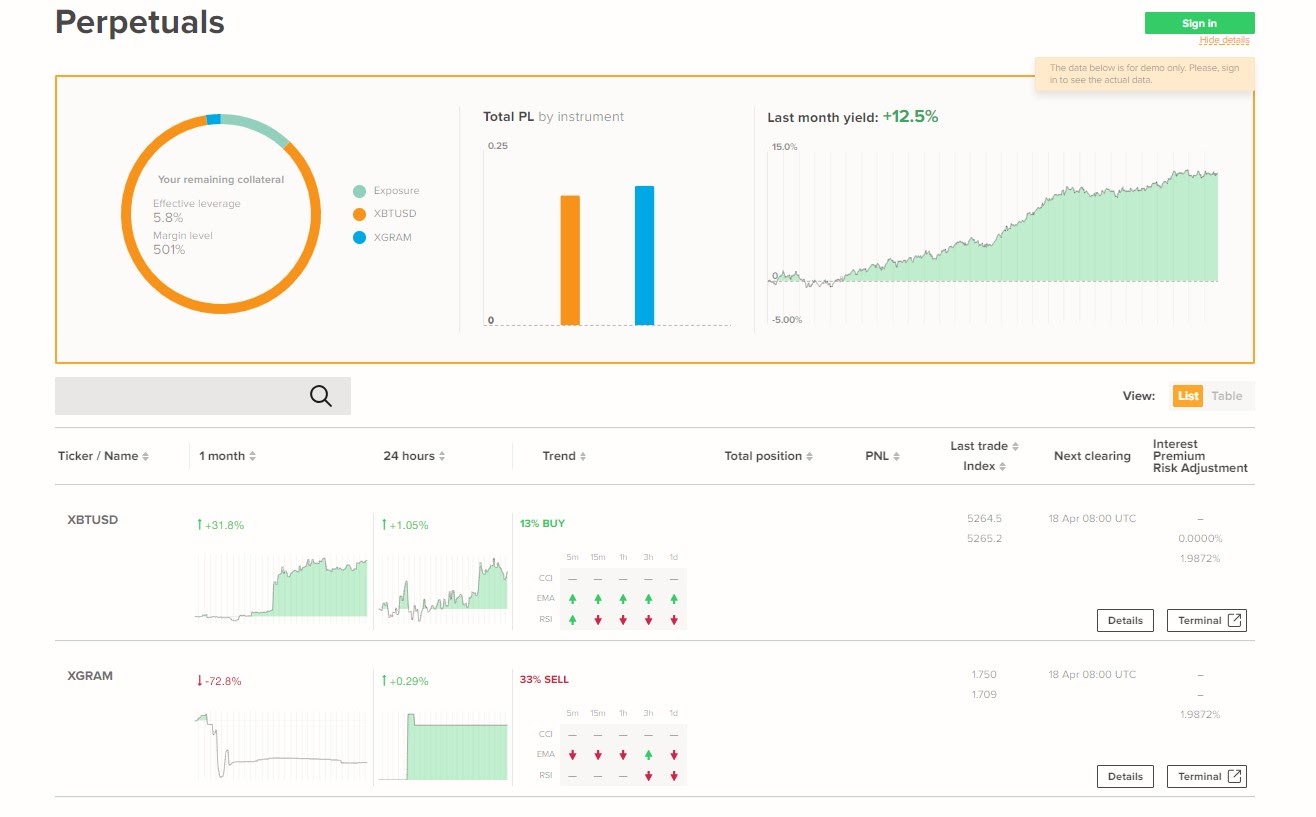Click XBTUSD orange legend dot
Image resolution: width=1316 pixels, height=817 pixels.
pyautogui.click(x=359, y=214)
